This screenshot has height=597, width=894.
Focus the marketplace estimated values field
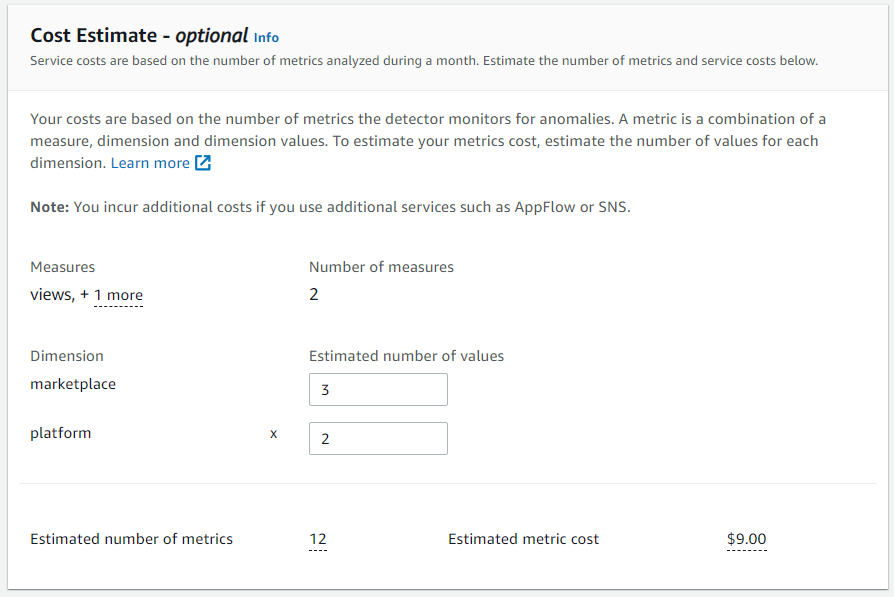point(378,389)
